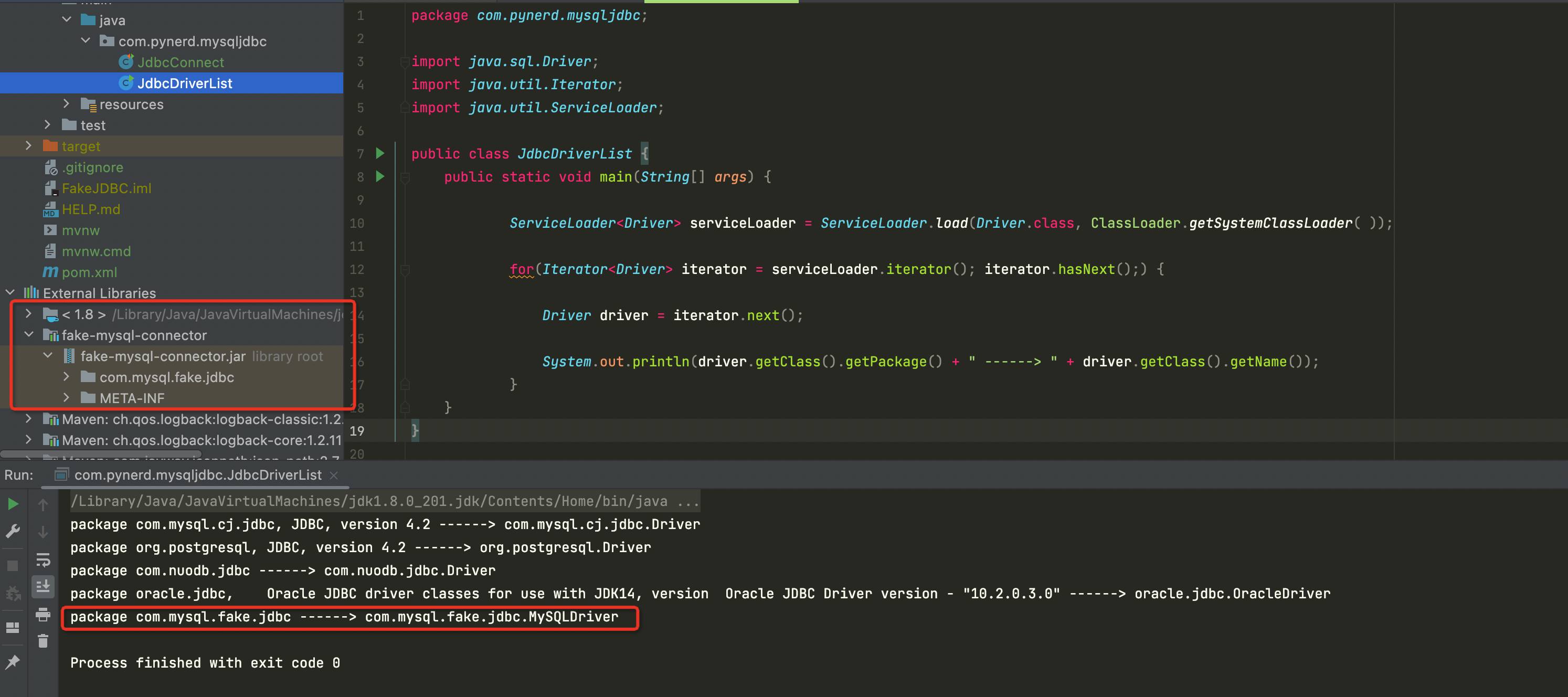
Task: Open run configuration wrench settings
Action: (x=13, y=532)
